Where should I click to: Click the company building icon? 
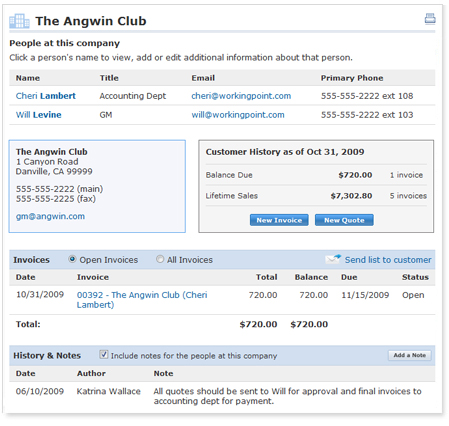point(19,21)
